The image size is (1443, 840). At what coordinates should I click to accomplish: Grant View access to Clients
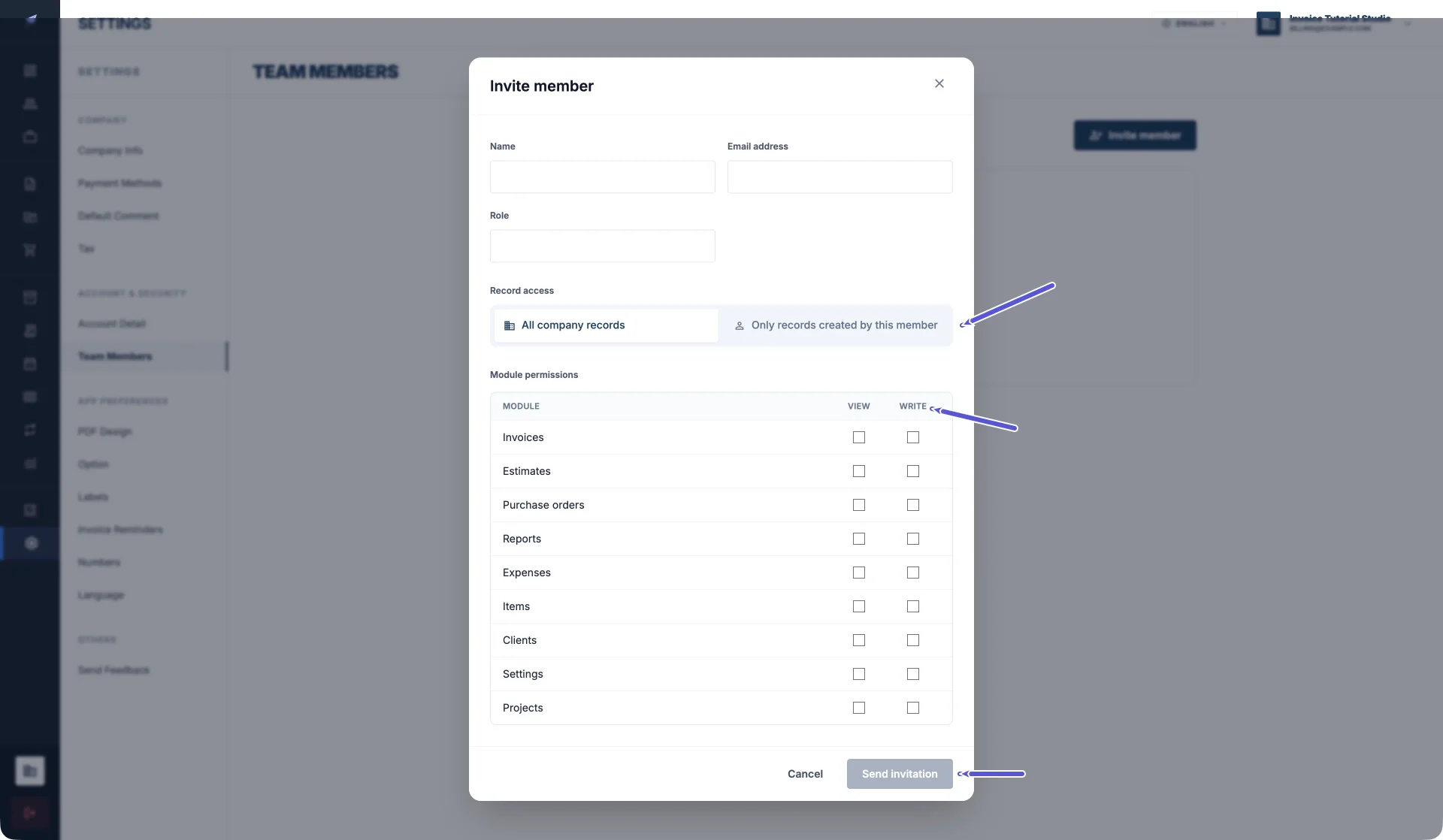pyautogui.click(x=859, y=640)
